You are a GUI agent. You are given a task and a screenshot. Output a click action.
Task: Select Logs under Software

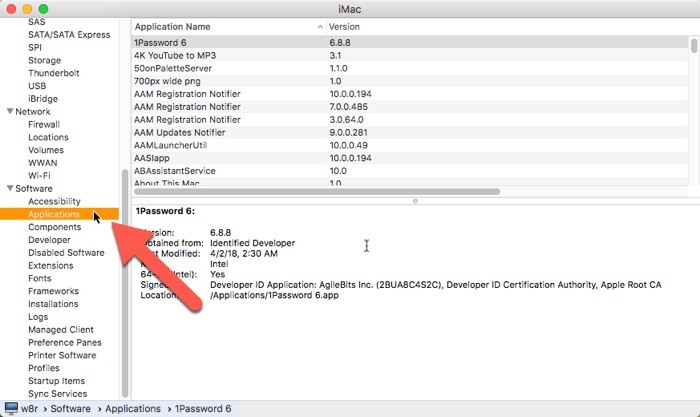38,317
